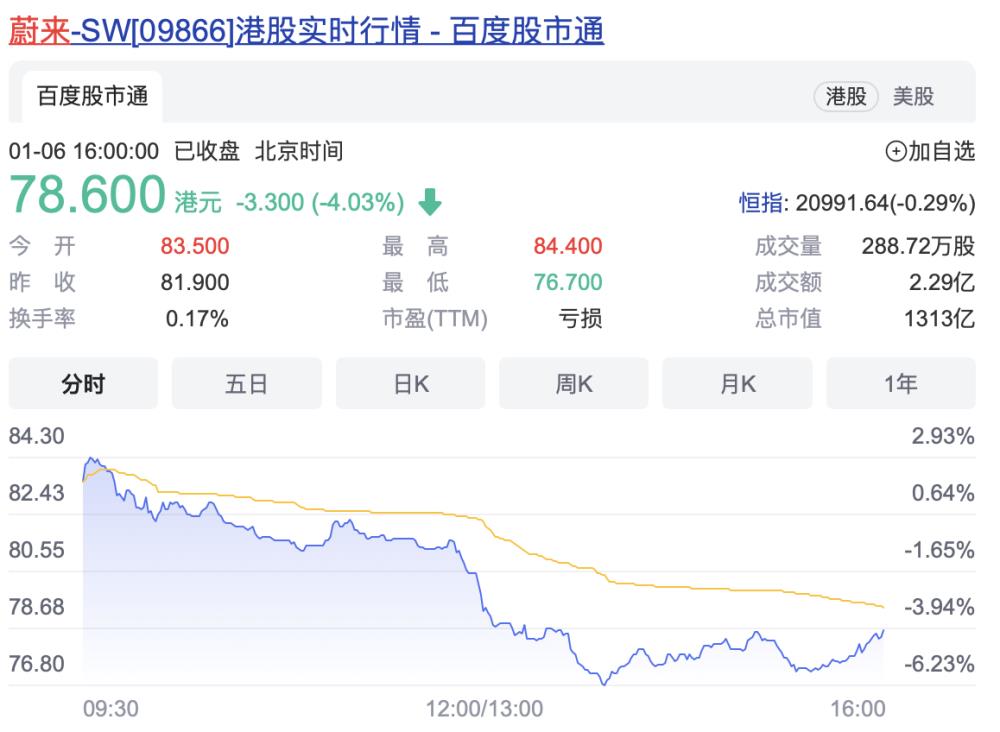
Task: Click the 16:00 time axis label
Action: (x=858, y=709)
